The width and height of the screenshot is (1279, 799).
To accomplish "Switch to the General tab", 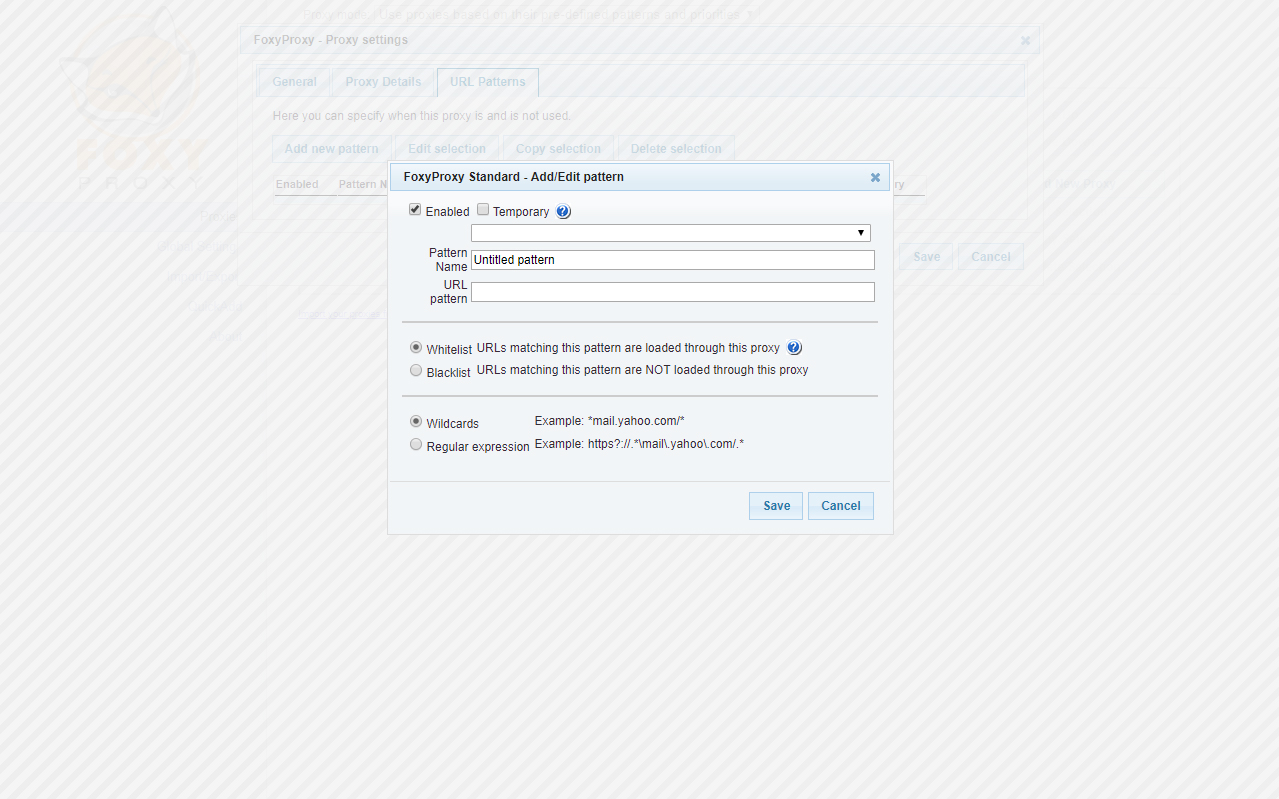I will pos(294,82).
